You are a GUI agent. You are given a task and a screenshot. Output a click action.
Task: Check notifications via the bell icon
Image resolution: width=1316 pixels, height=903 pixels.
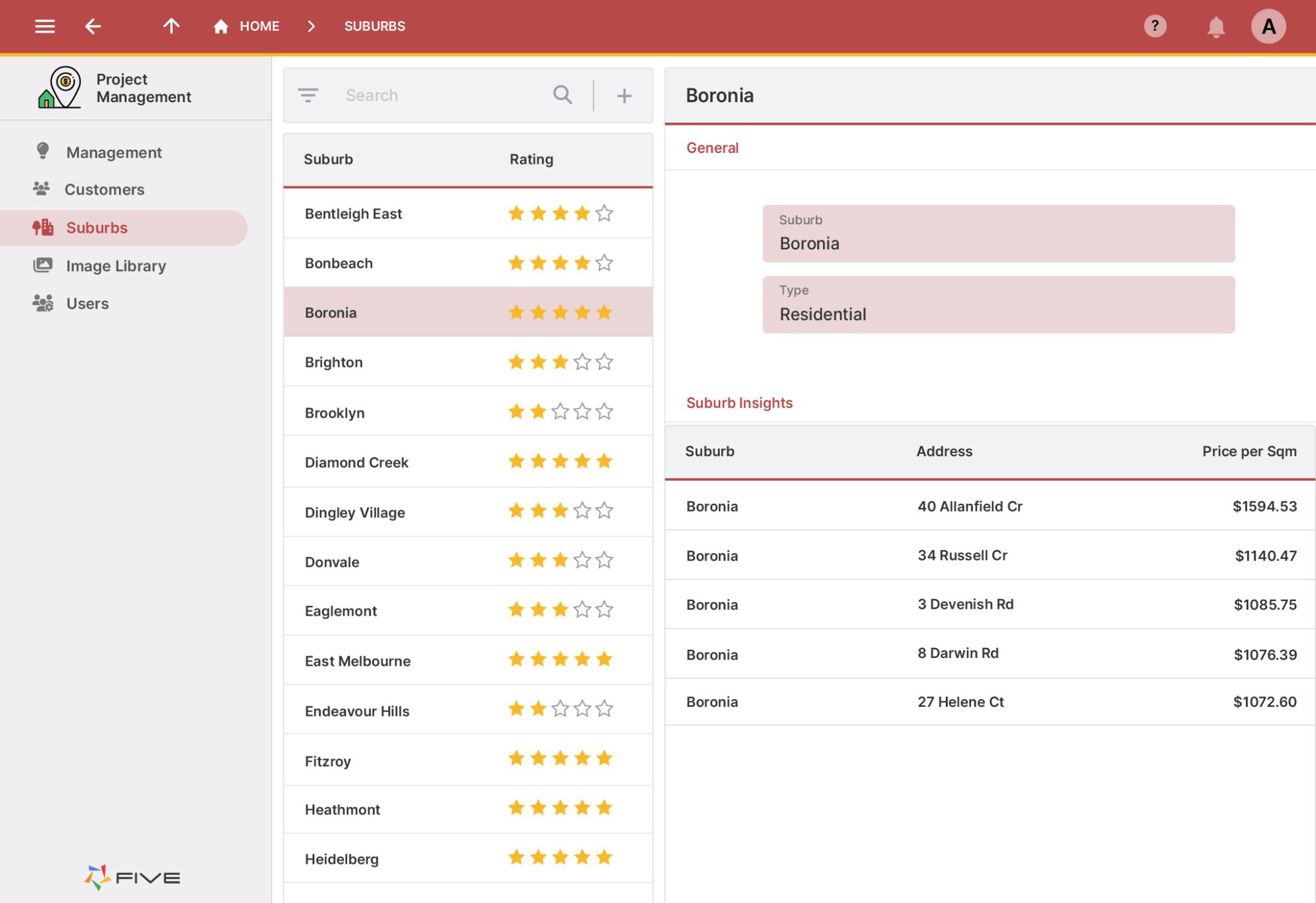(x=1214, y=27)
